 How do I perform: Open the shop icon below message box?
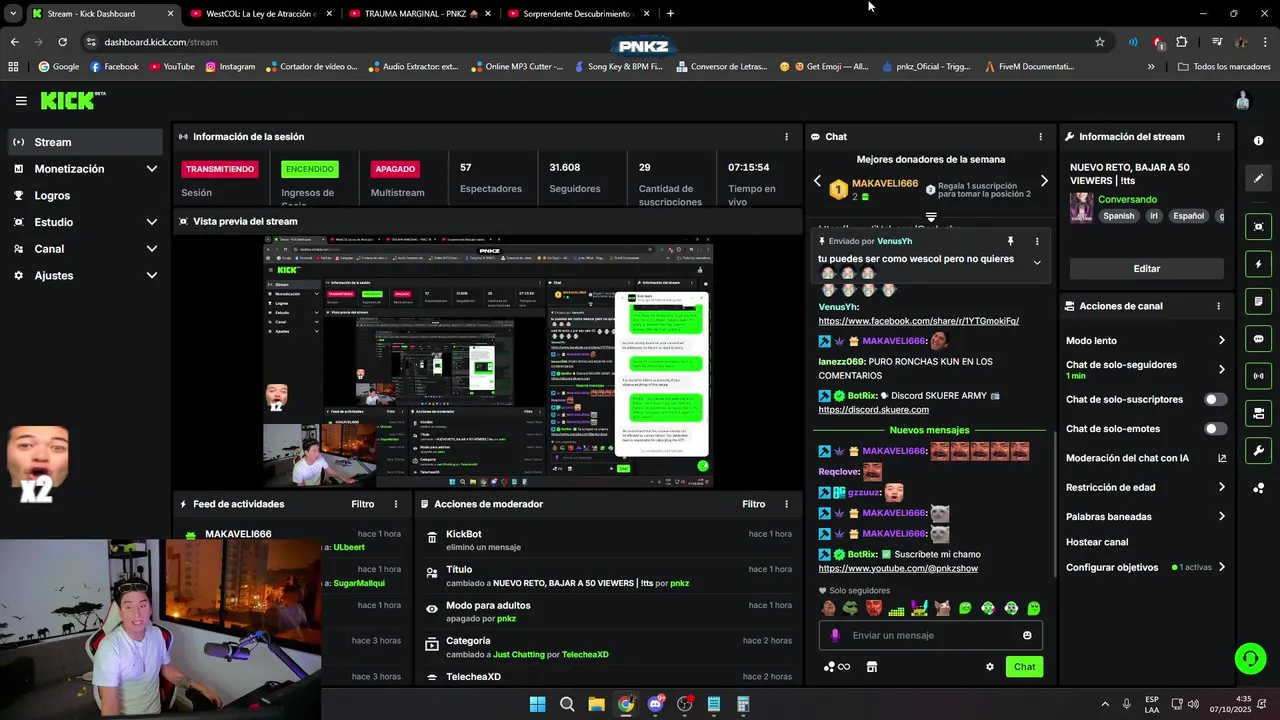[871, 667]
